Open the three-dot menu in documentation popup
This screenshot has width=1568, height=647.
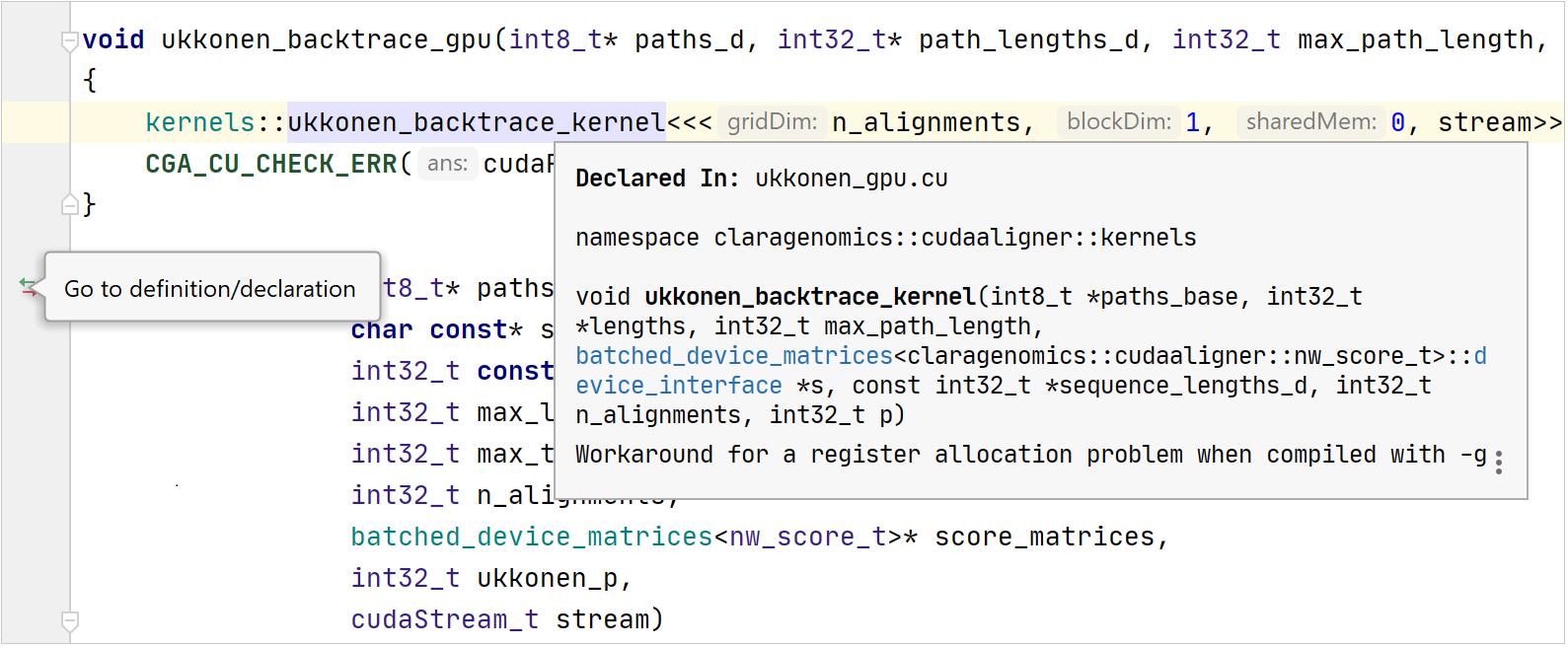click(1498, 463)
